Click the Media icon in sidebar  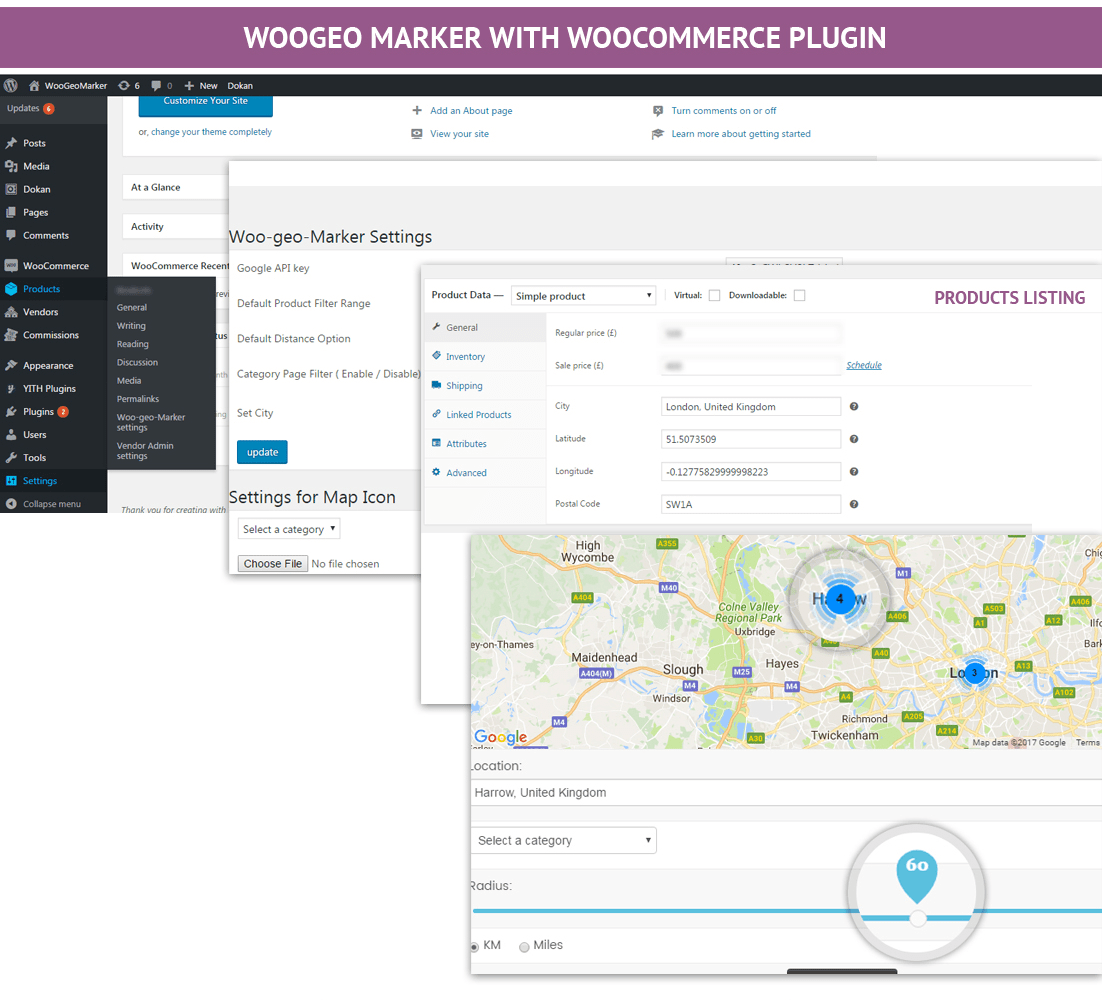pyautogui.click(x=11, y=167)
